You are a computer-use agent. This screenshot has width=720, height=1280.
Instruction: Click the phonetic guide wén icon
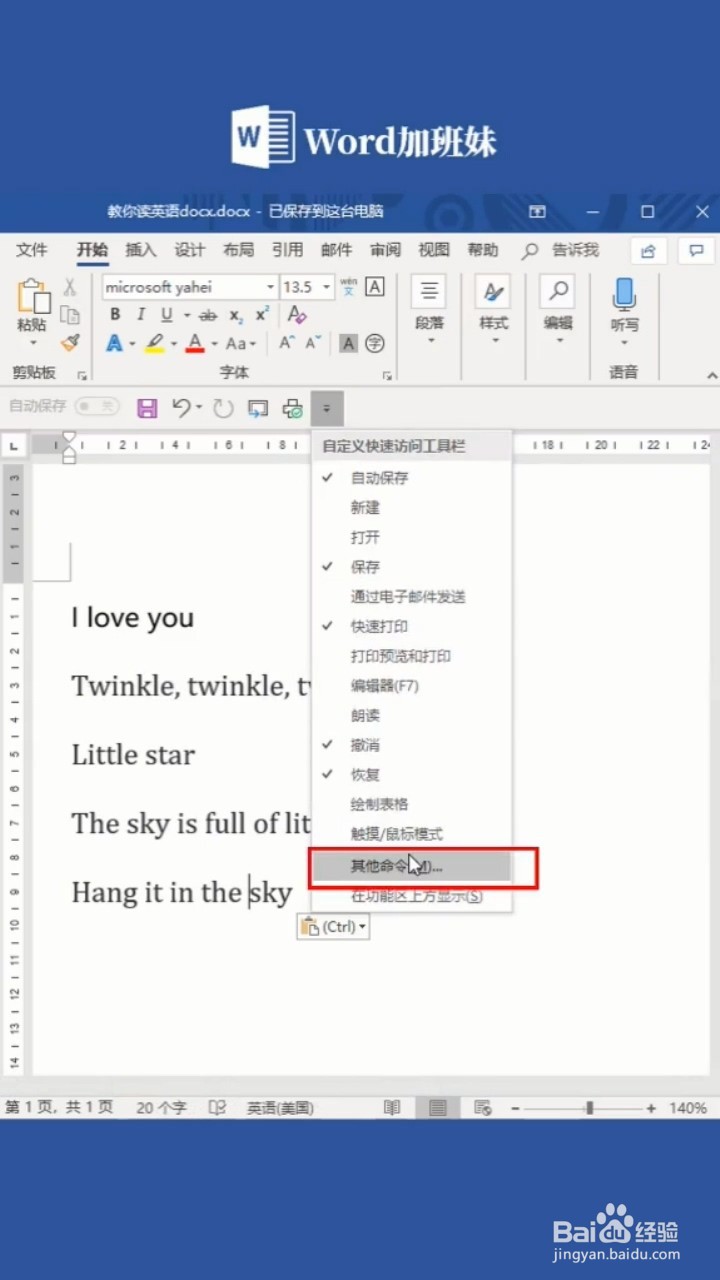click(x=348, y=287)
